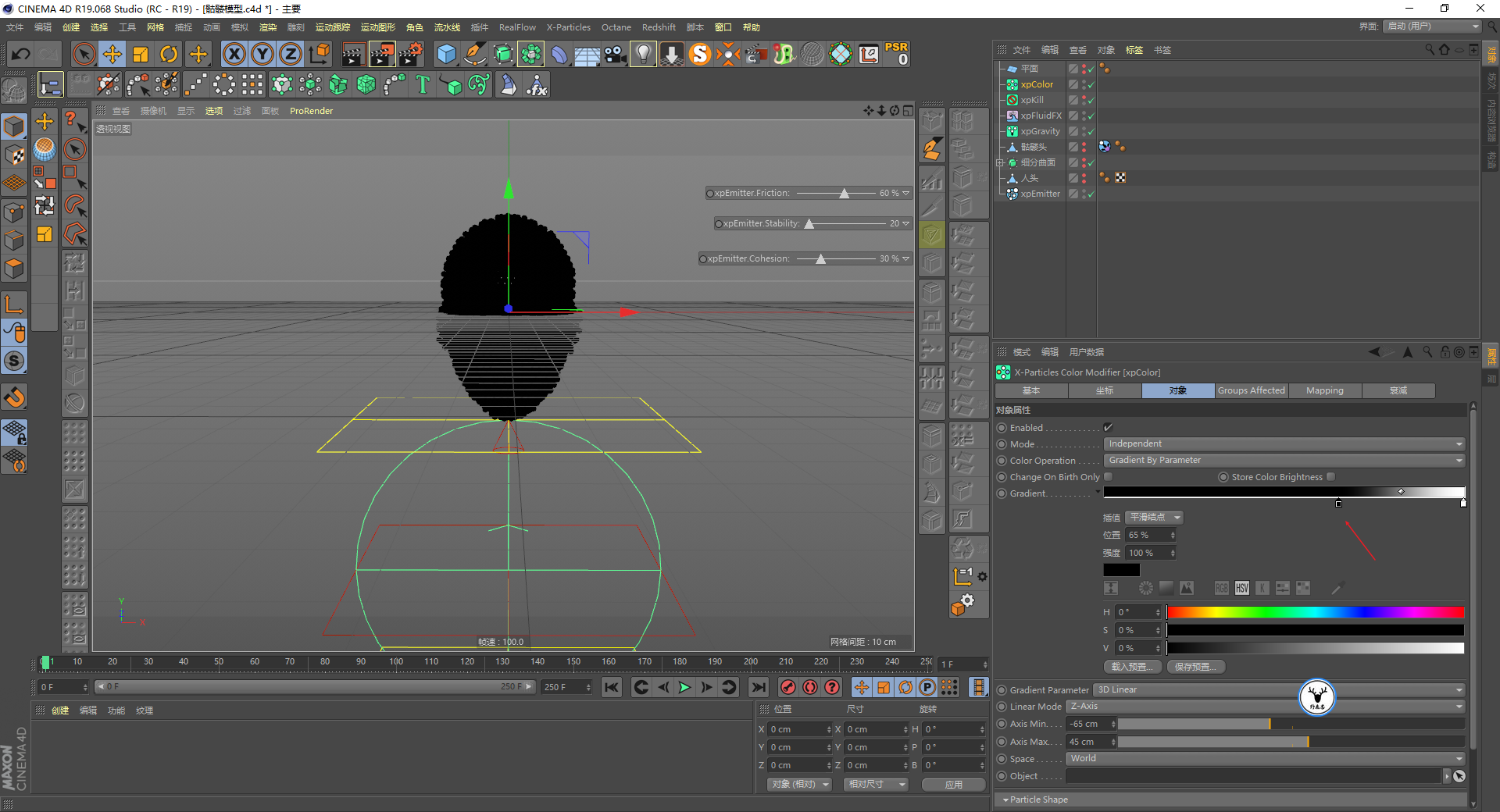The image size is (1500, 812).
Task: Click the HSV color mode icon
Action: [1241, 588]
